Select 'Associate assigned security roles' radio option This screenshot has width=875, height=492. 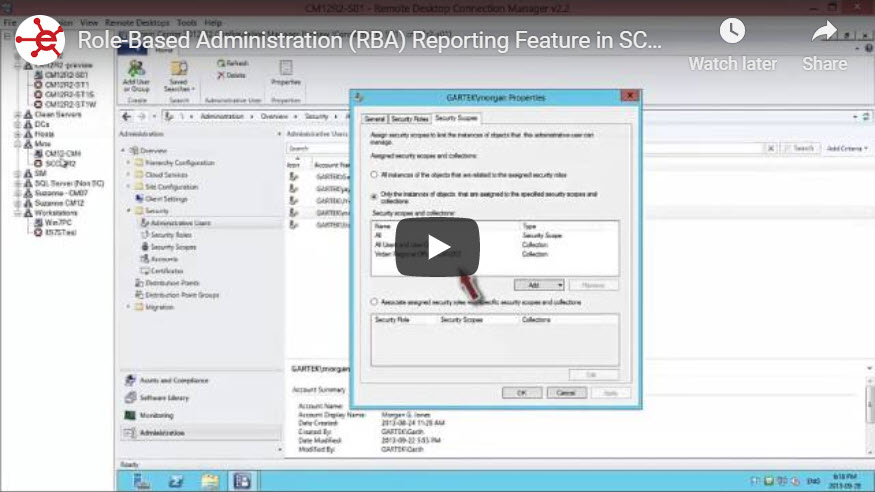(x=374, y=302)
